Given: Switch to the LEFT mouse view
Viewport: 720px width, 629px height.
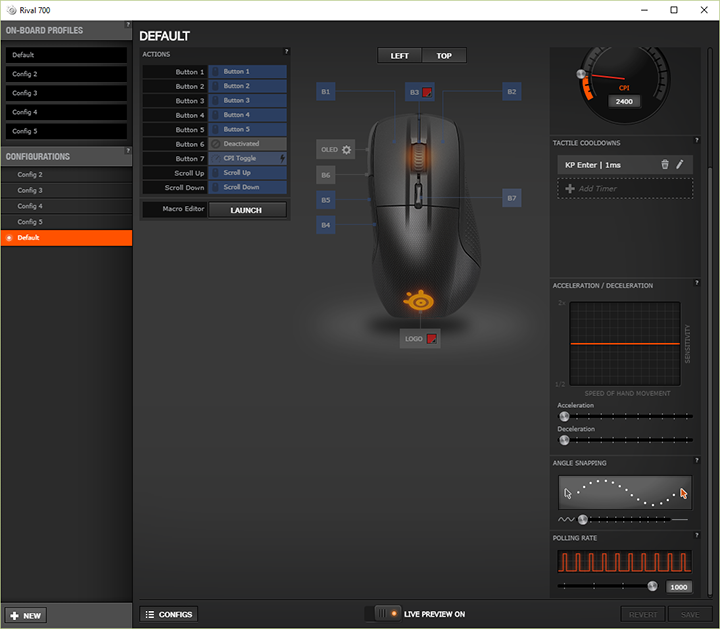Looking at the screenshot, I should pyautogui.click(x=400, y=56).
